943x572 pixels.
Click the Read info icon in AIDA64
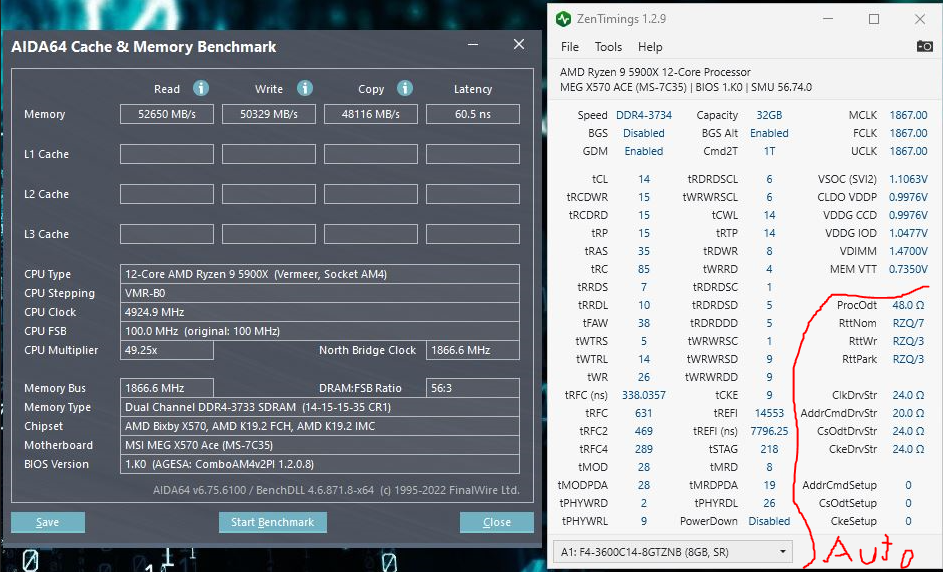click(201, 88)
